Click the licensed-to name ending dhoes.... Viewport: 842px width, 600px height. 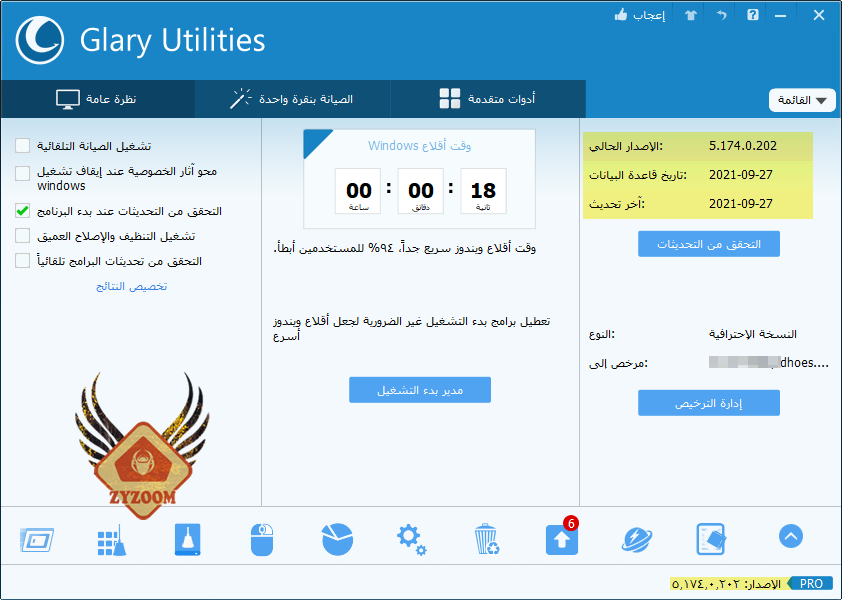[768, 363]
